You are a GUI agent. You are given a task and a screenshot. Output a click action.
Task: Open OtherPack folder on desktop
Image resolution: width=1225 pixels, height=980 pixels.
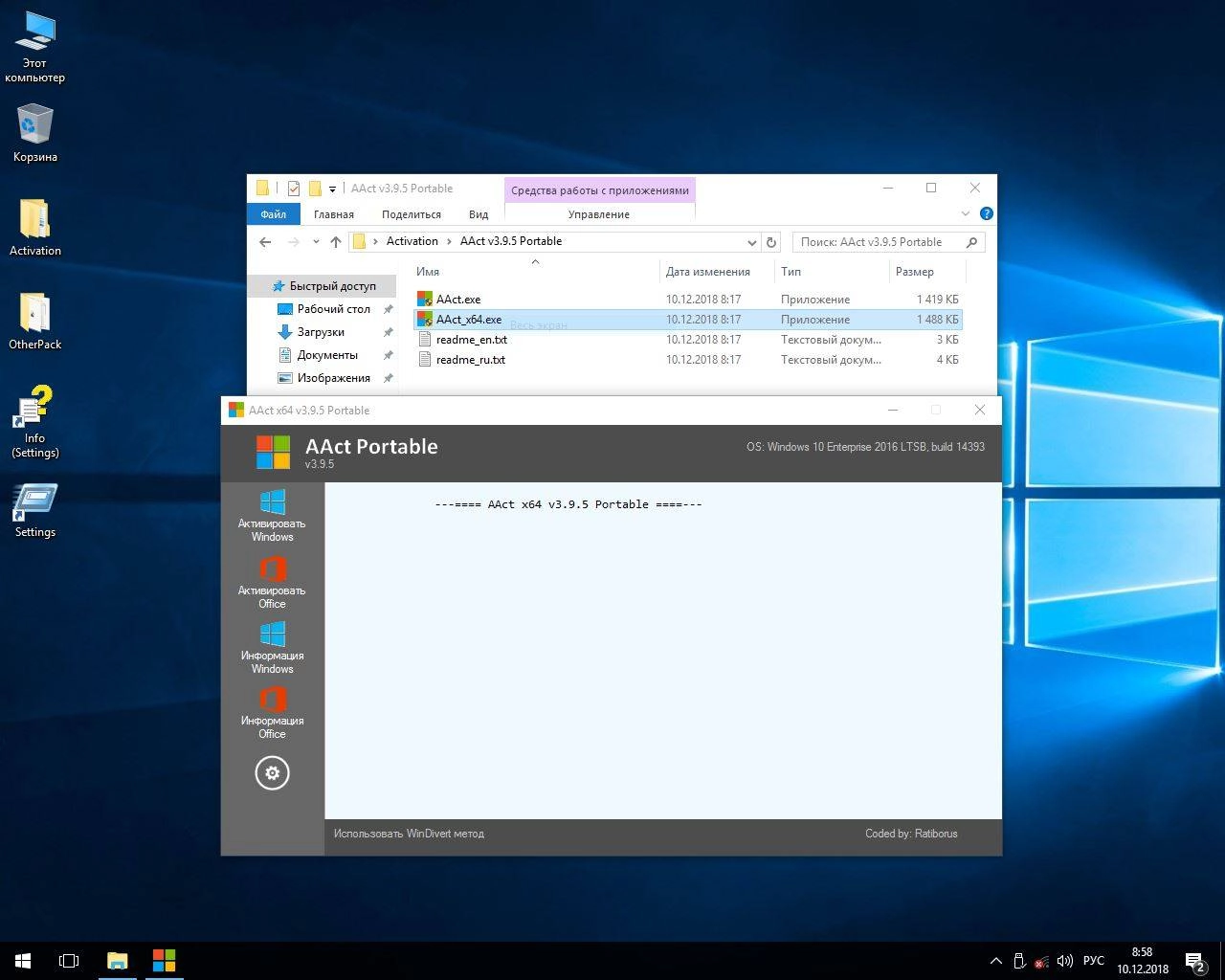click(35, 322)
